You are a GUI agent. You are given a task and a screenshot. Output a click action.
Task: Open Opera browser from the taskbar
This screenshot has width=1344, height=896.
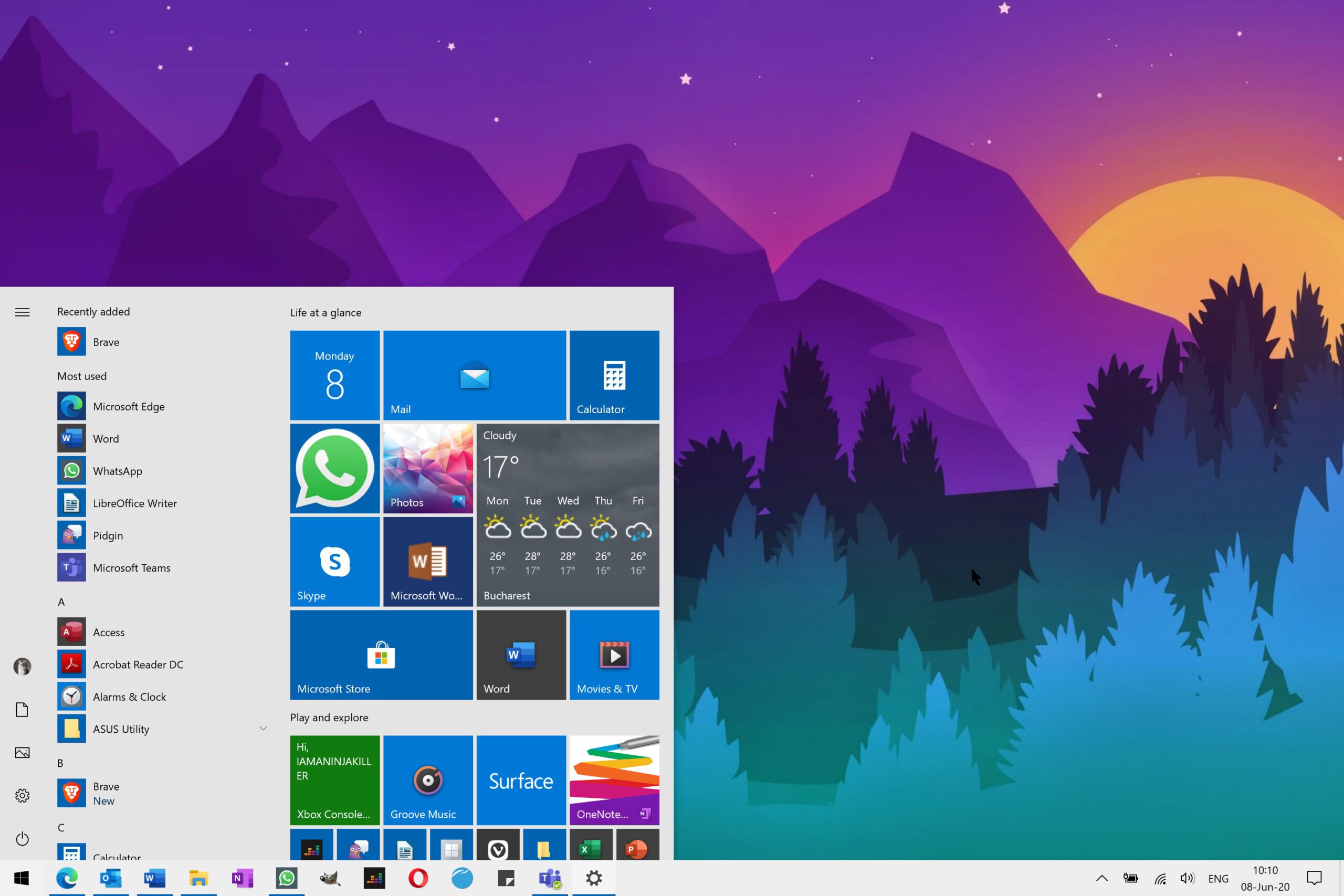coord(418,878)
